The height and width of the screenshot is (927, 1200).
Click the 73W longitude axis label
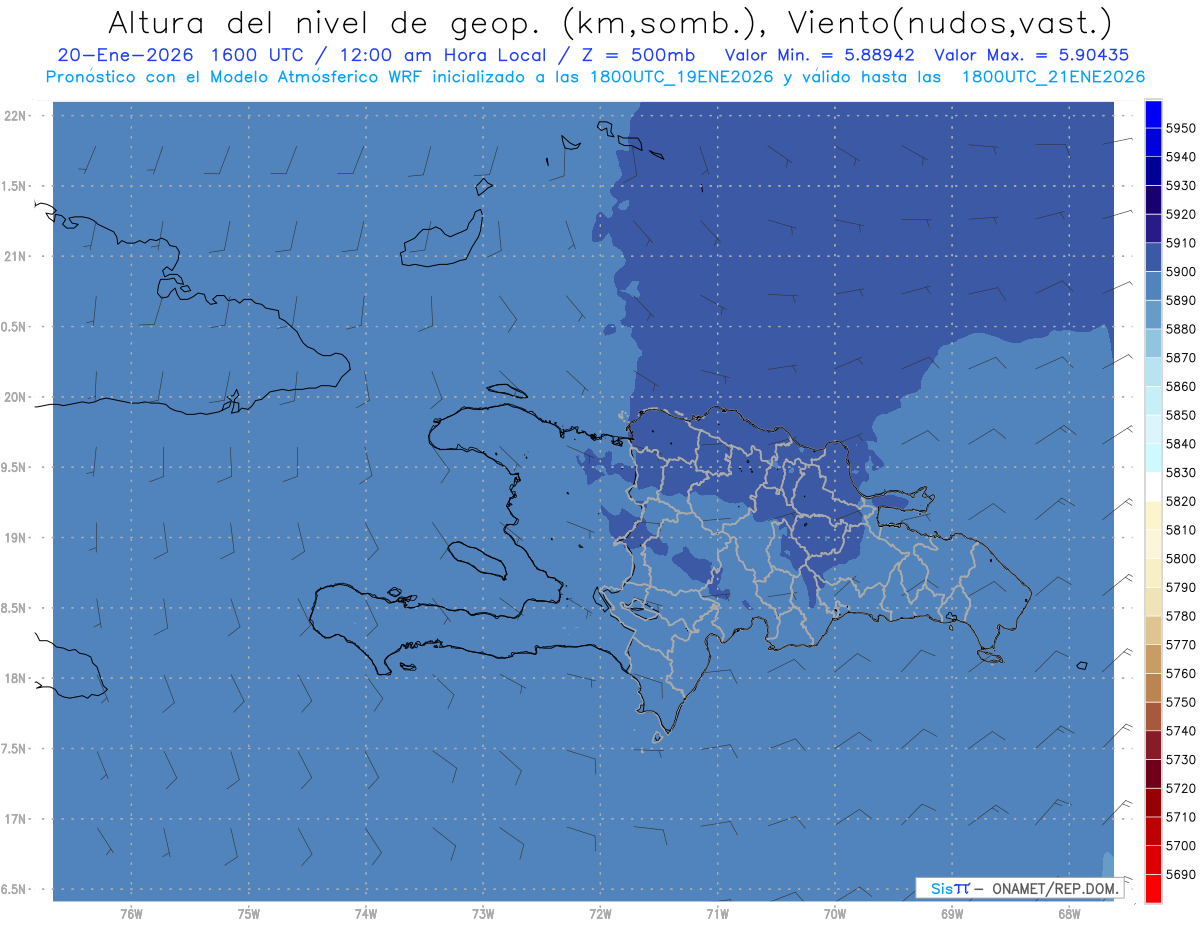click(483, 913)
